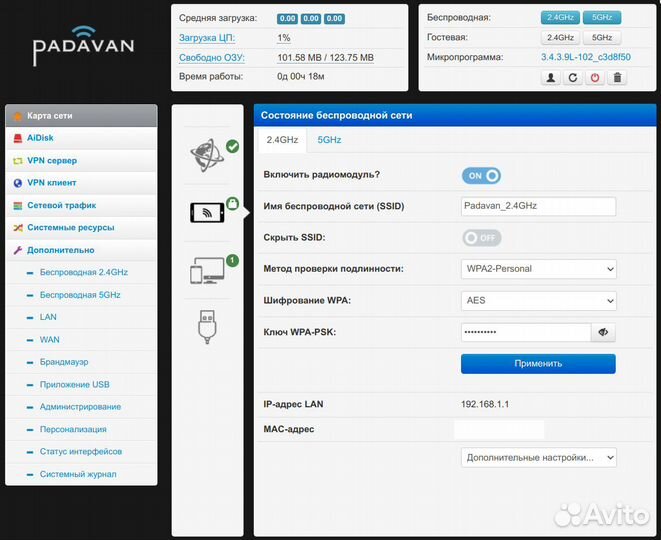The width and height of the screenshot is (661, 540).
Task: Open Сетевой трафик menu item
Action: click(81, 206)
